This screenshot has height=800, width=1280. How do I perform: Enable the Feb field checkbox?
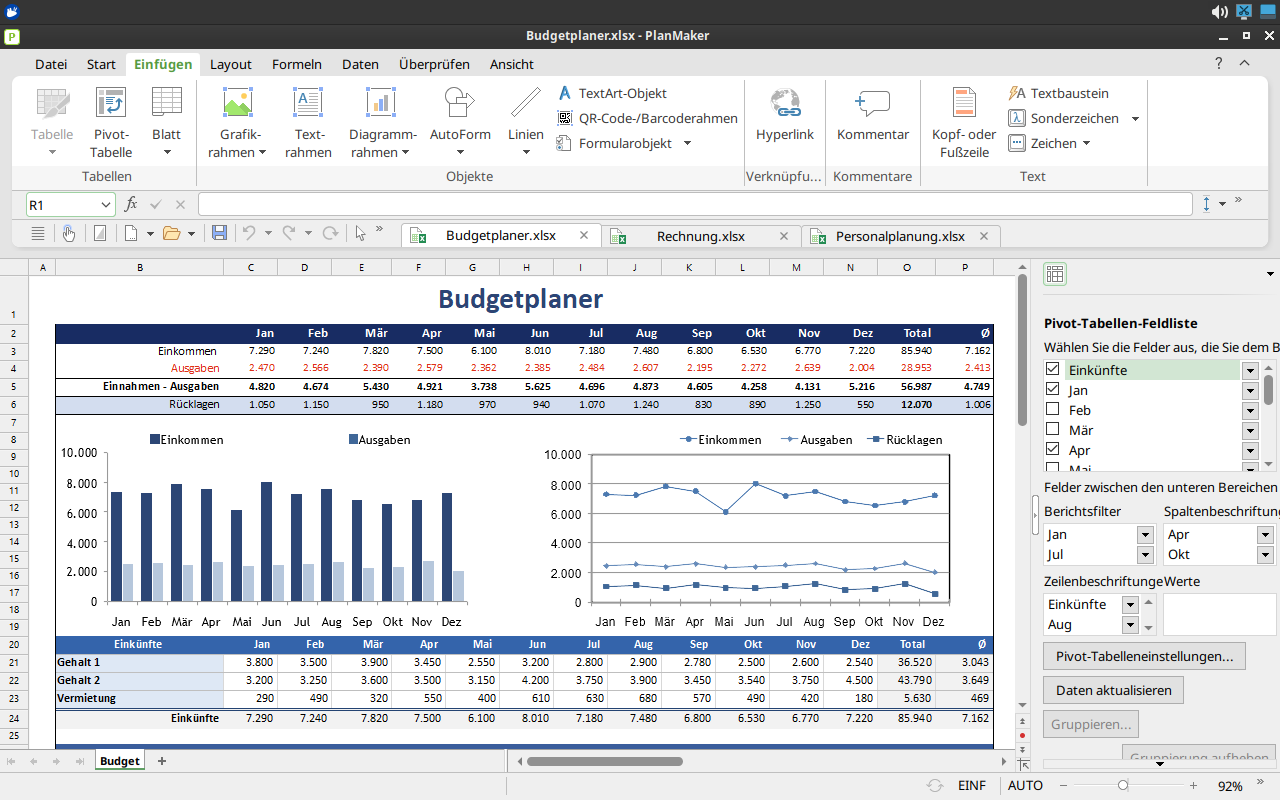pos(1052,410)
